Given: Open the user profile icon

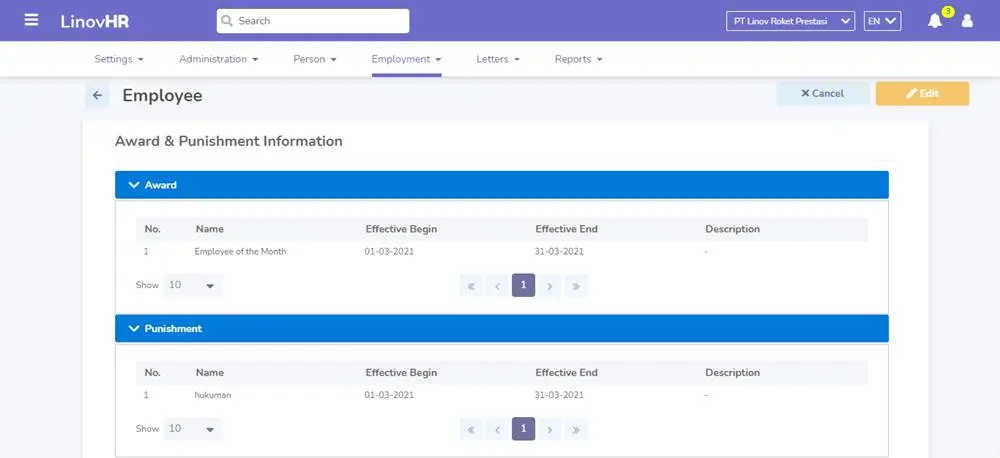Looking at the screenshot, I should coord(967,21).
